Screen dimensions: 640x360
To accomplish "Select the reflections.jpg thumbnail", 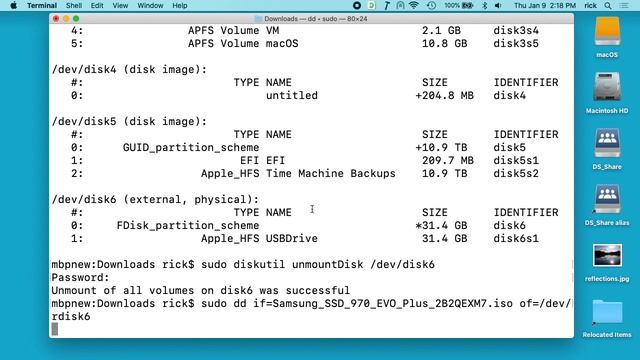I will (607, 255).
